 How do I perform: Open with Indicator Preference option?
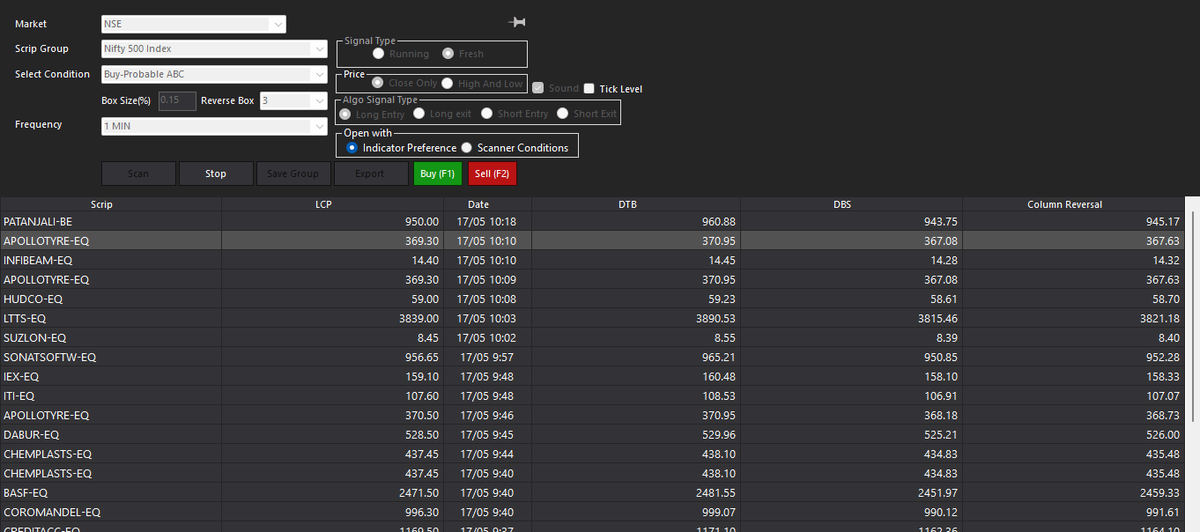click(x=352, y=148)
